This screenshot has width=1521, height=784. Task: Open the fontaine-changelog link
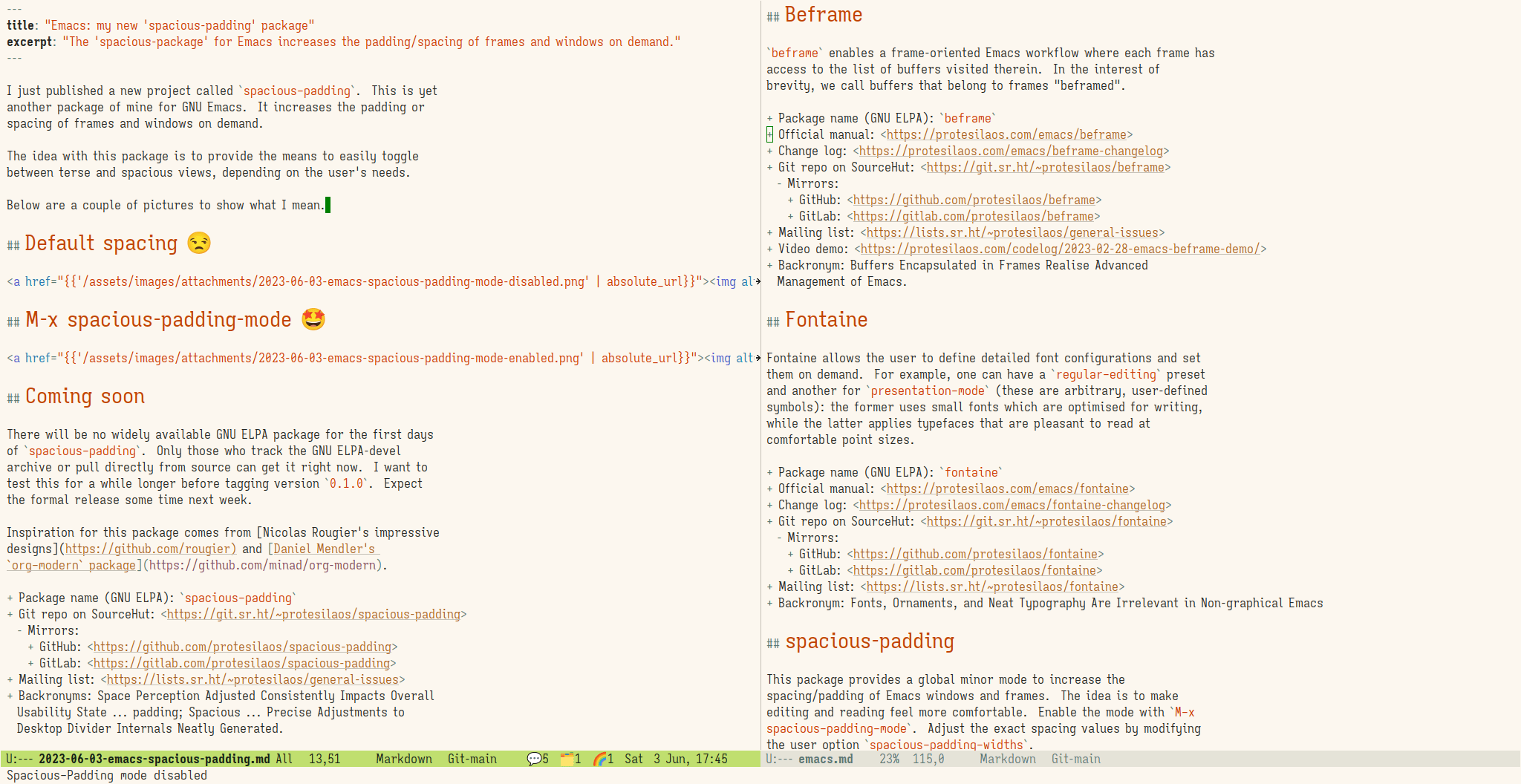click(1012, 505)
